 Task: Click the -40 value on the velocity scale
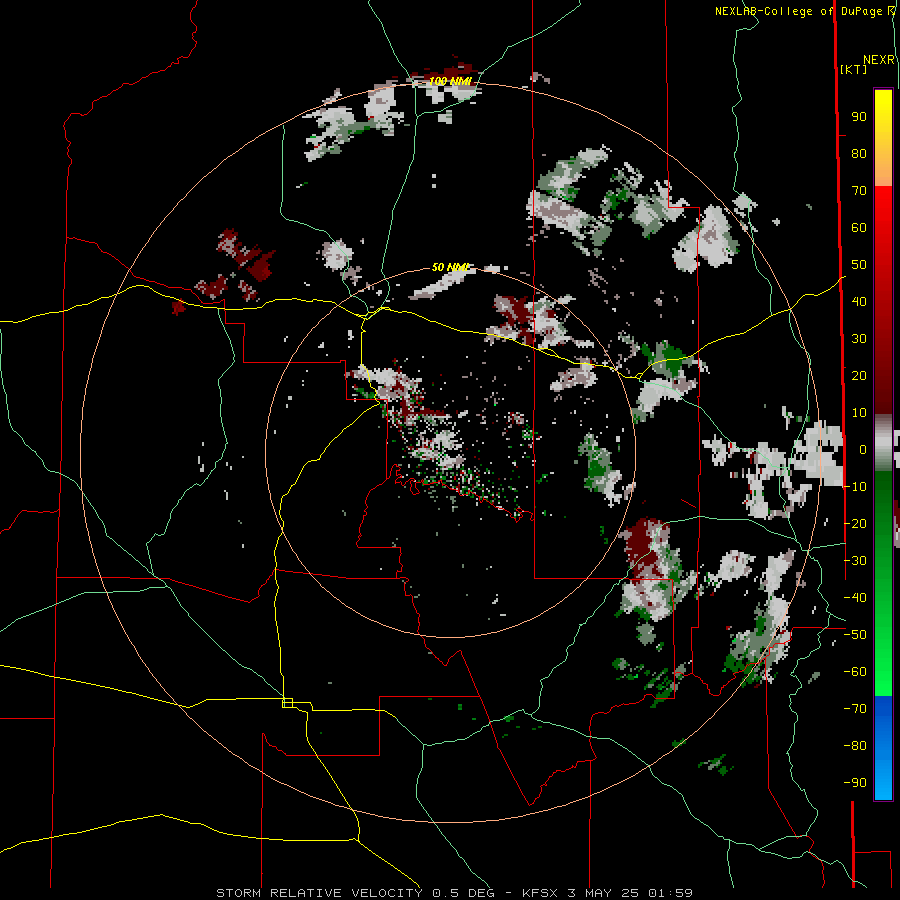pyautogui.click(x=855, y=598)
